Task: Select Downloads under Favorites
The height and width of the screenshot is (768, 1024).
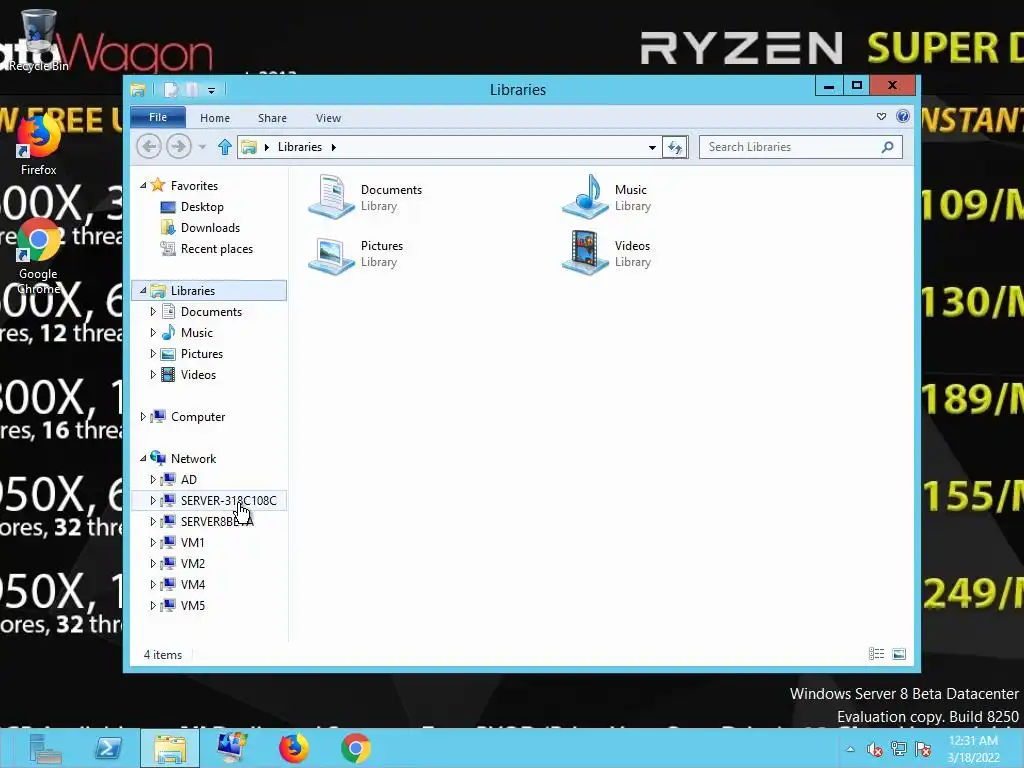Action: 210,228
